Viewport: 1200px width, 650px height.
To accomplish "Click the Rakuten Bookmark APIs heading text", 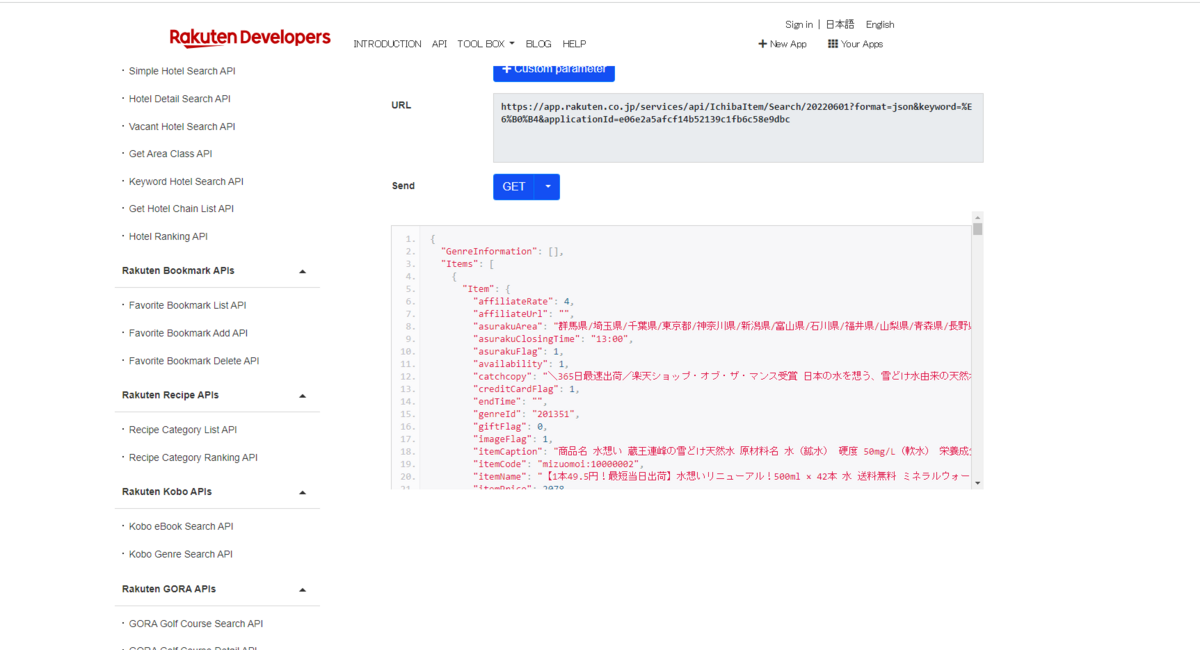I will 178,271.
